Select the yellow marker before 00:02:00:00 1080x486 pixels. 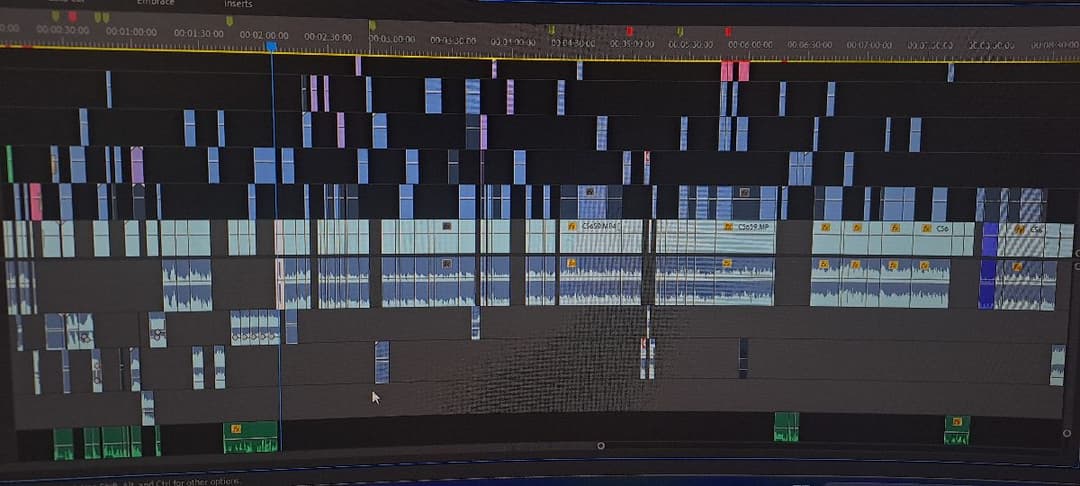pos(229,21)
